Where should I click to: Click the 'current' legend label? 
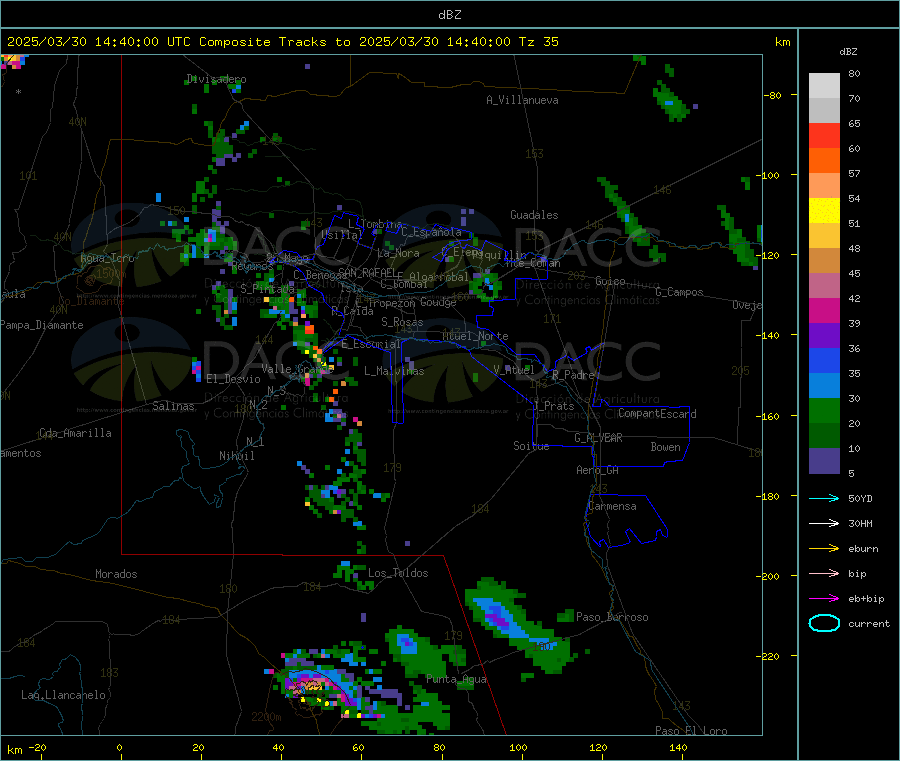pos(869,623)
